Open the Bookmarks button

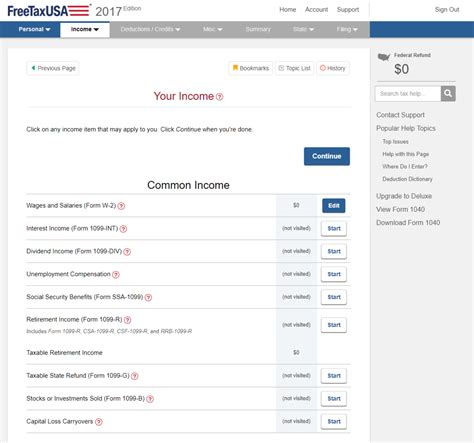click(x=251, y=68)
